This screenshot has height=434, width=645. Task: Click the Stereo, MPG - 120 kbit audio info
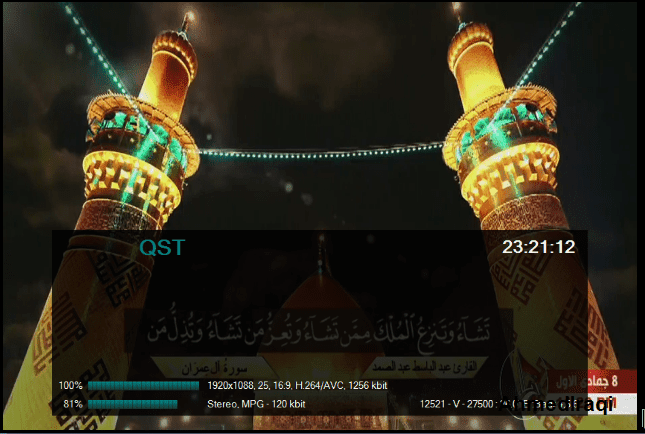coord(256,404)
